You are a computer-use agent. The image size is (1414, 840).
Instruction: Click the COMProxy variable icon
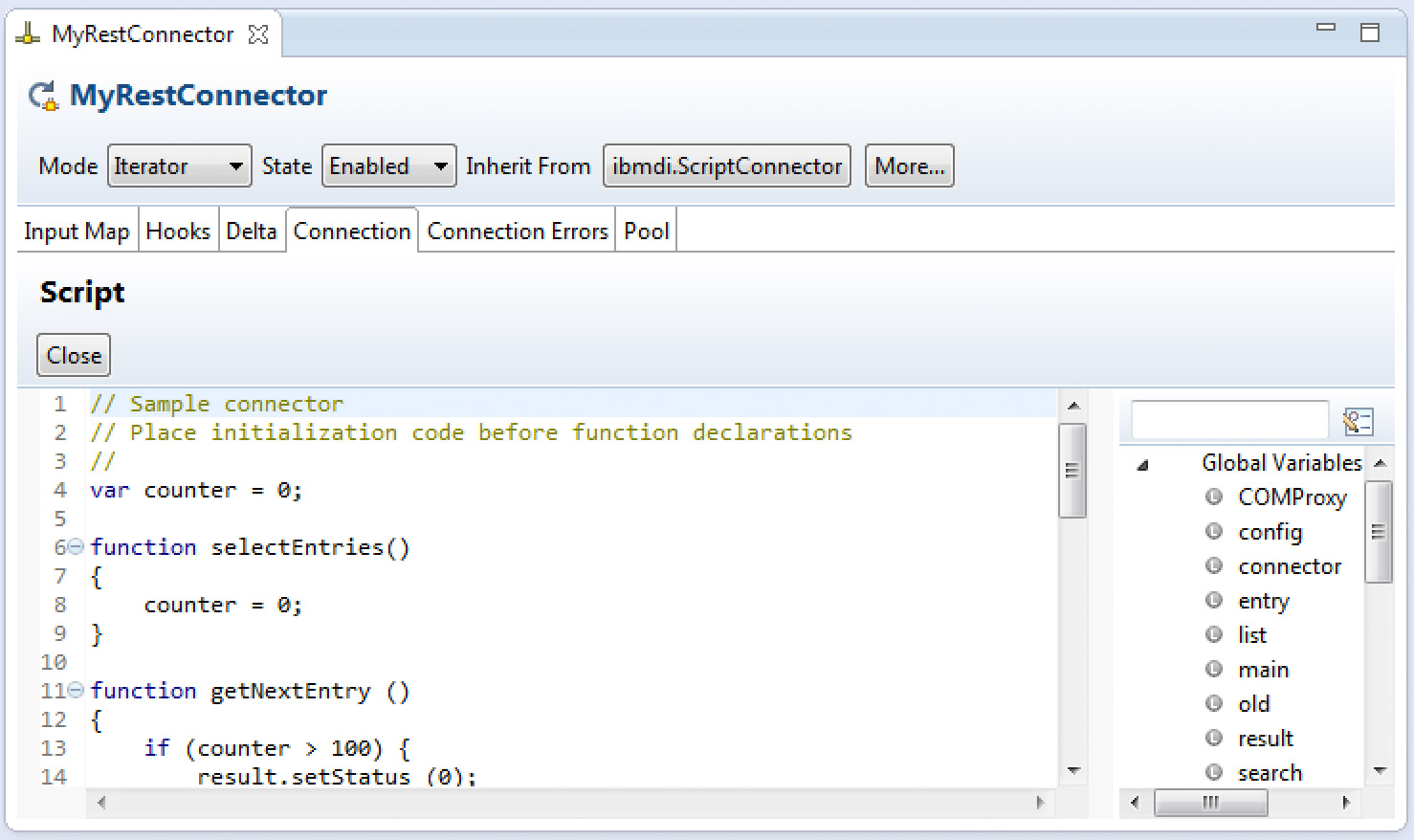(1214, 497)
